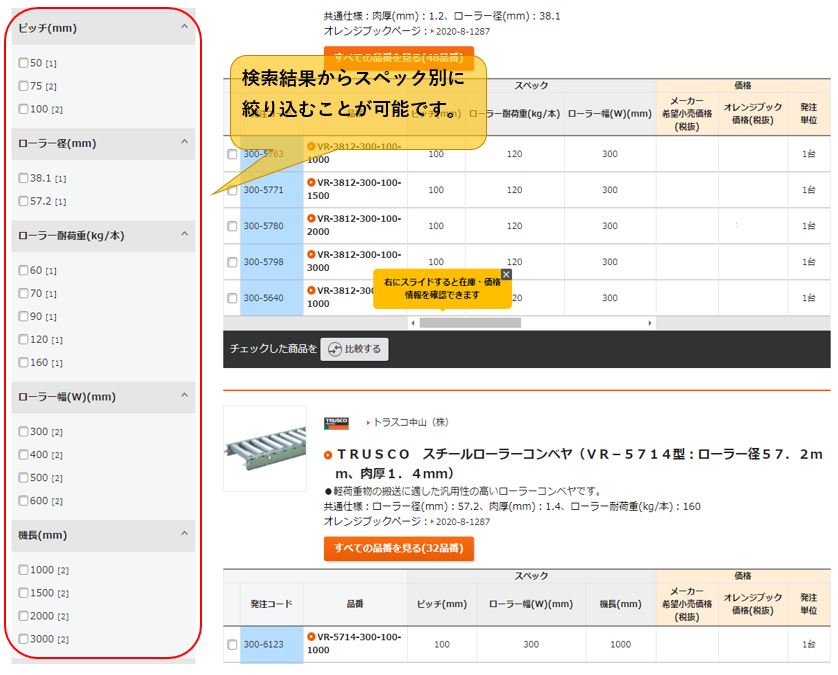Click the 比較する compare button
Viewport: 838px width, 675px height.
point(354,349)
